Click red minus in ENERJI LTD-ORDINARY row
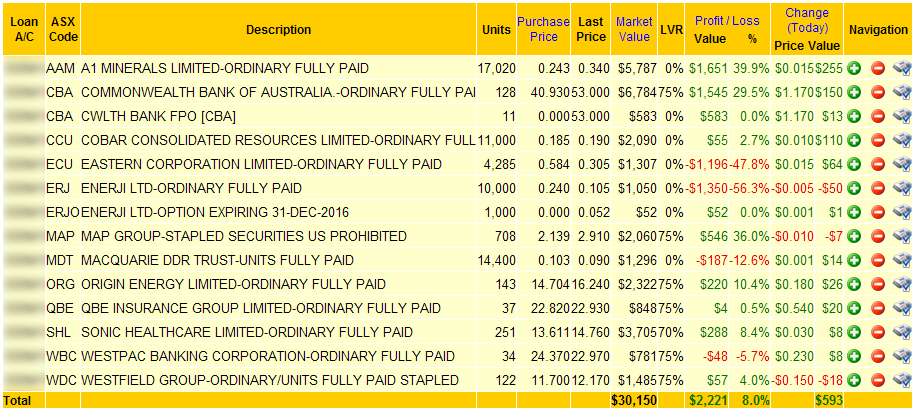This screenshot has height=411, width=915. pos(878,188)
